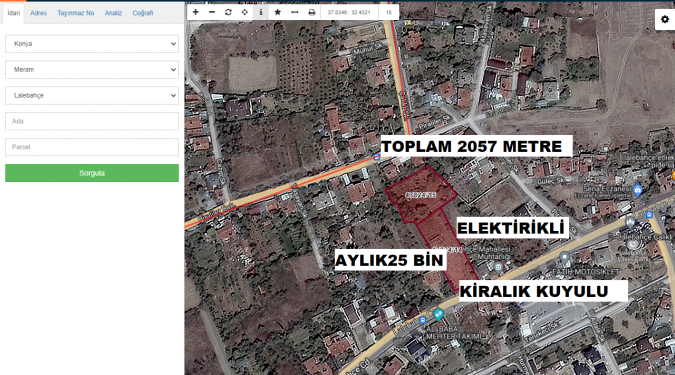Click the green Sorgula button

coord(92,173)
